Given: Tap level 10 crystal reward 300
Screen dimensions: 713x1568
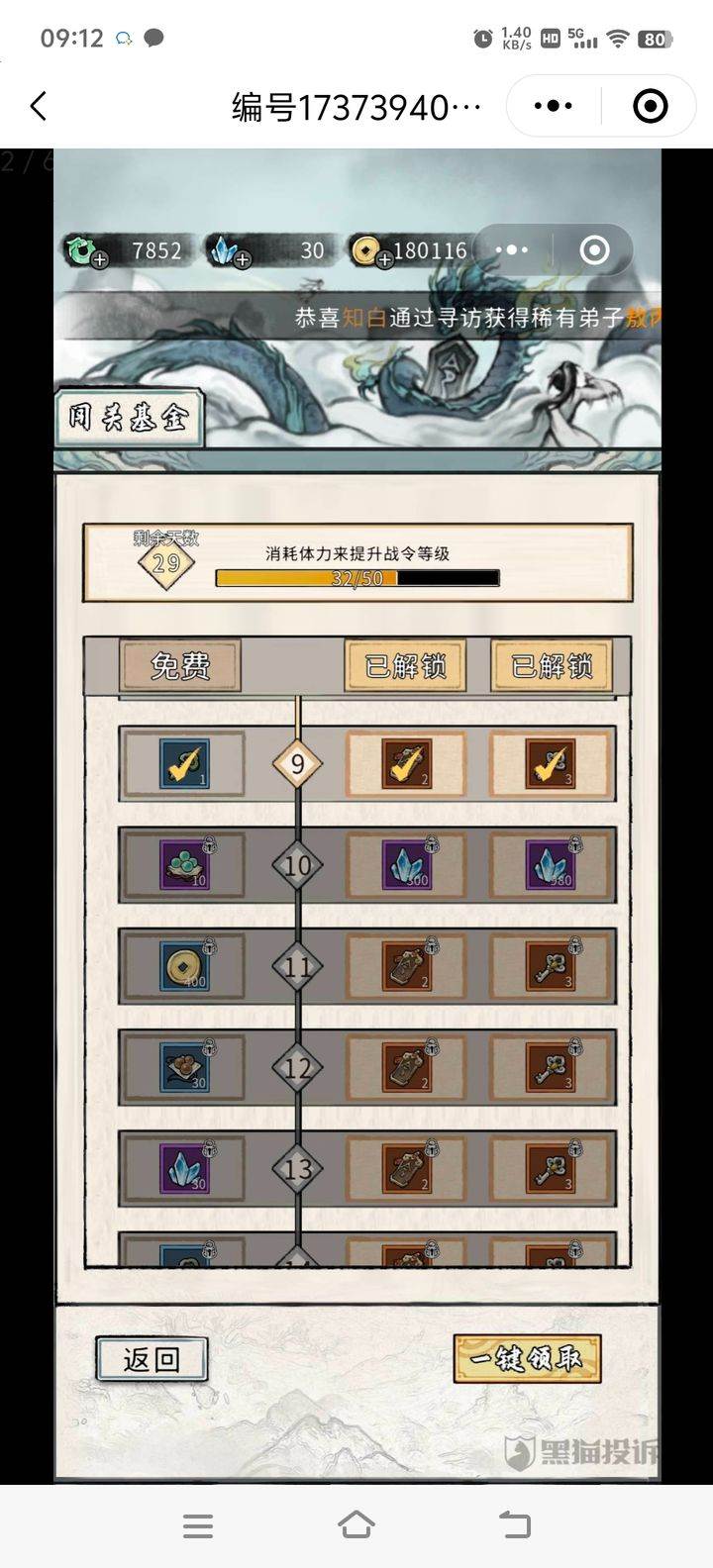Looking at the screenshot, I should [407, 864].
